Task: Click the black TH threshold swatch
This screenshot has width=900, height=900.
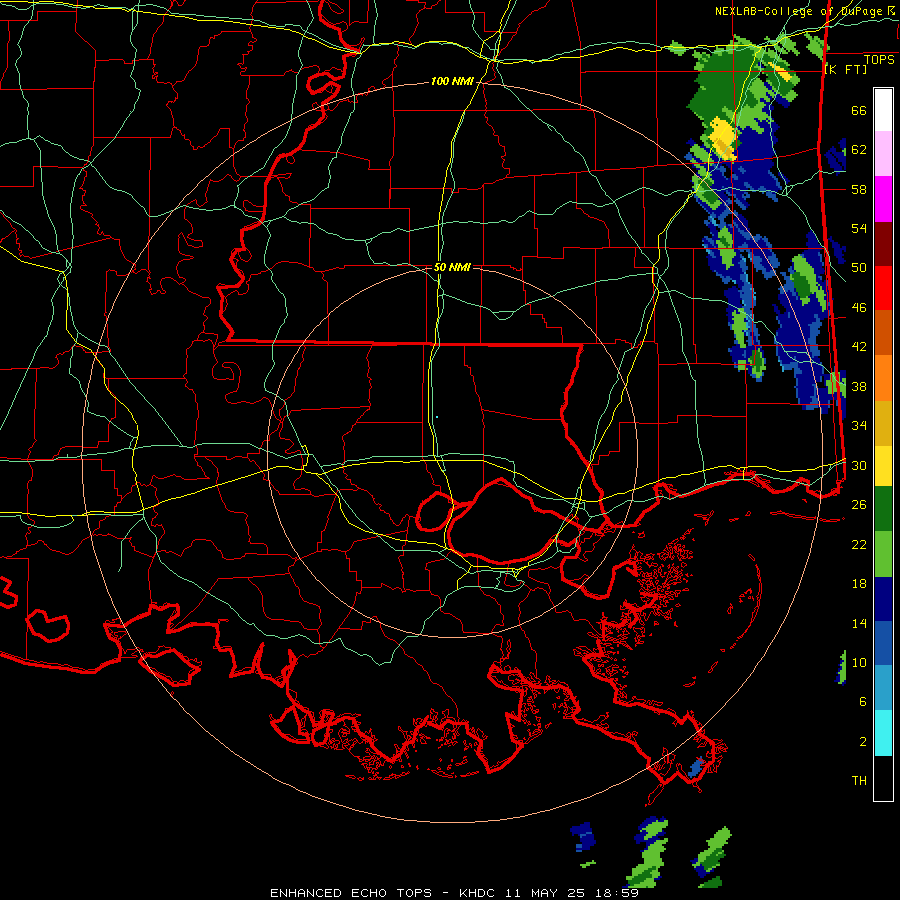Action: (883, 778)
